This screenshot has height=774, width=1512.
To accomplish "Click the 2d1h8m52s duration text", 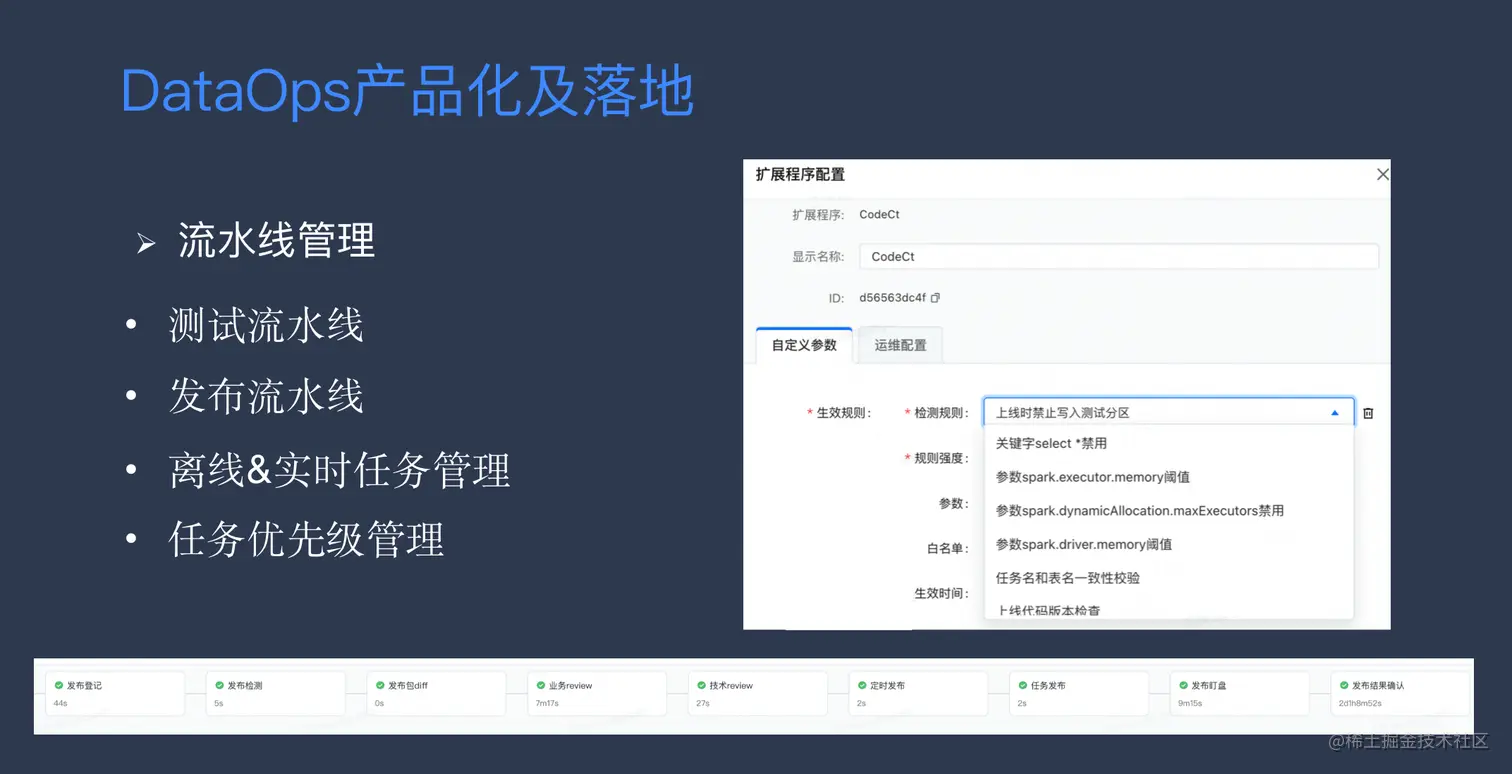I will coord(1360,703).
